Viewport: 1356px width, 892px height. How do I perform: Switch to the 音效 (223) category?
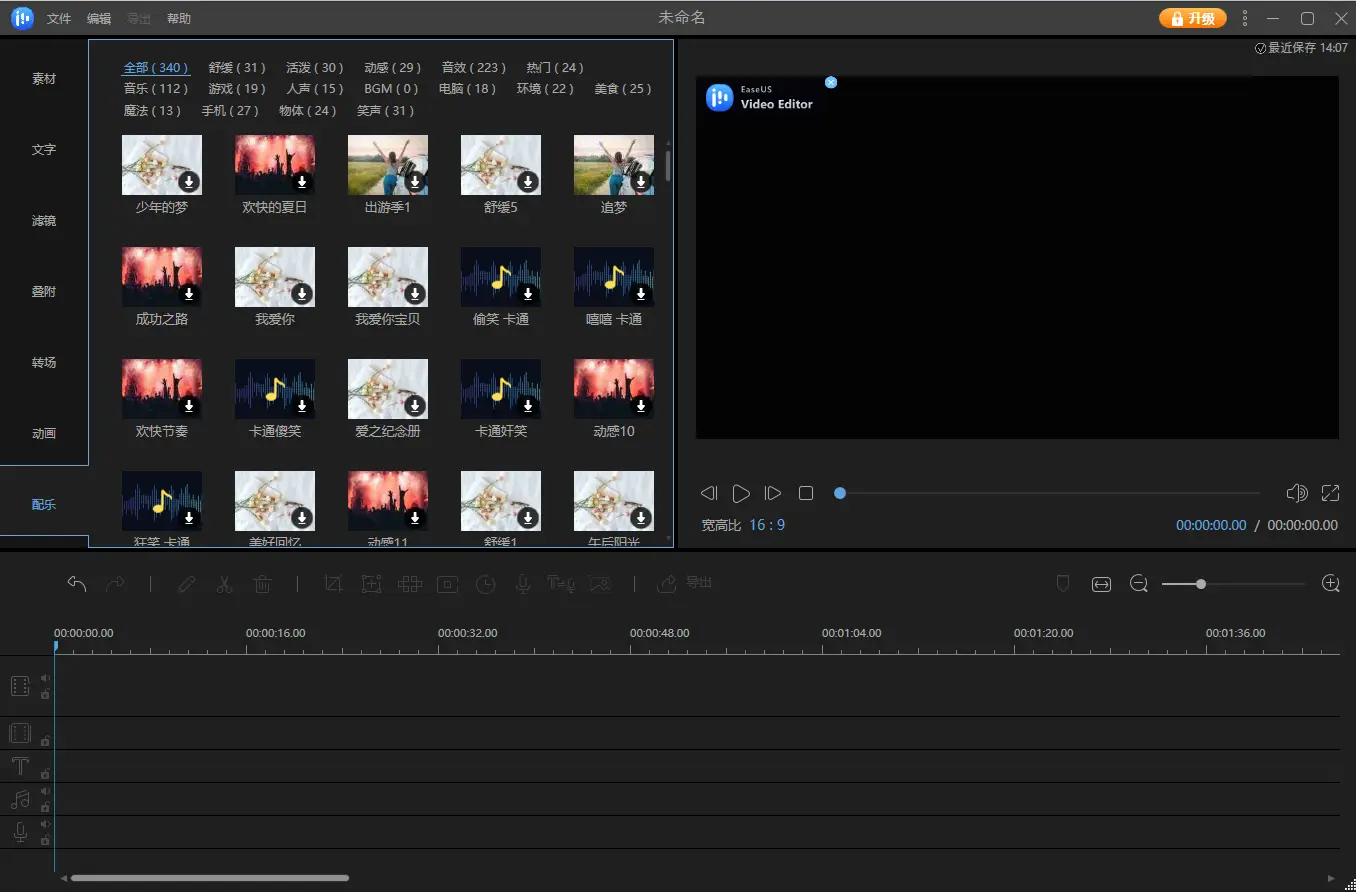tap(473, 68)
